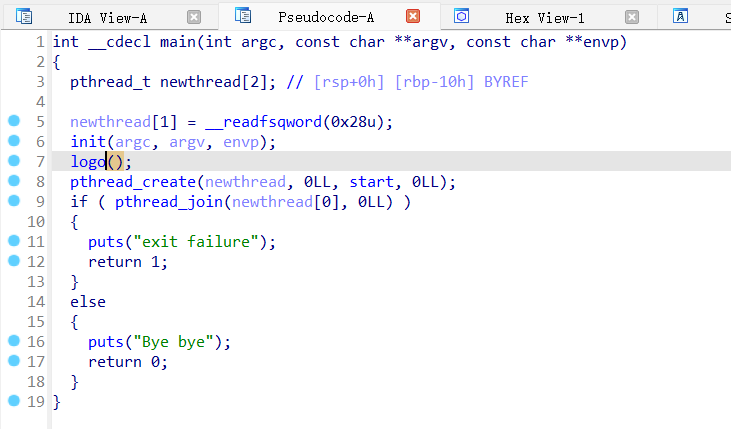Toggle breakpoint dot on line 16

point(14,341)
